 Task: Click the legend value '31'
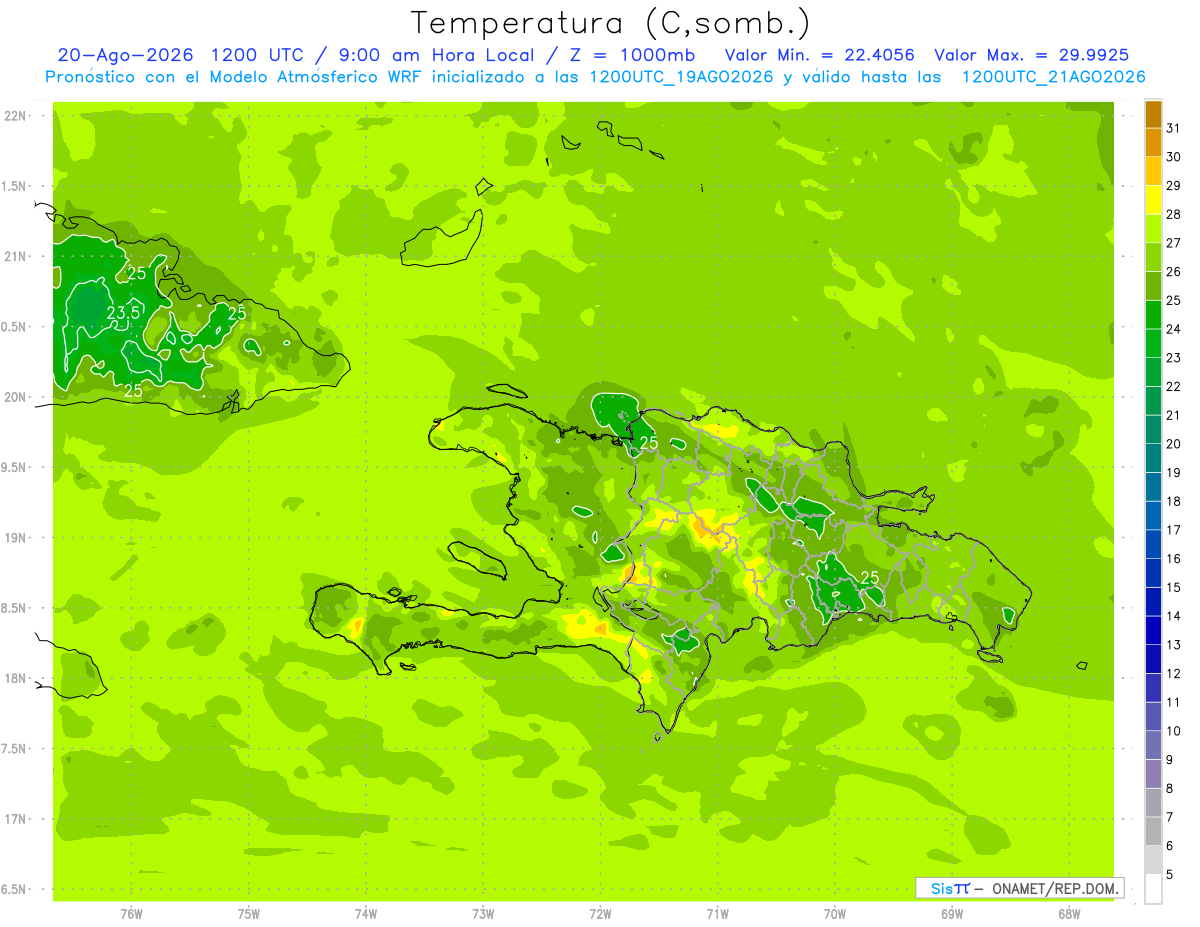1173,128
